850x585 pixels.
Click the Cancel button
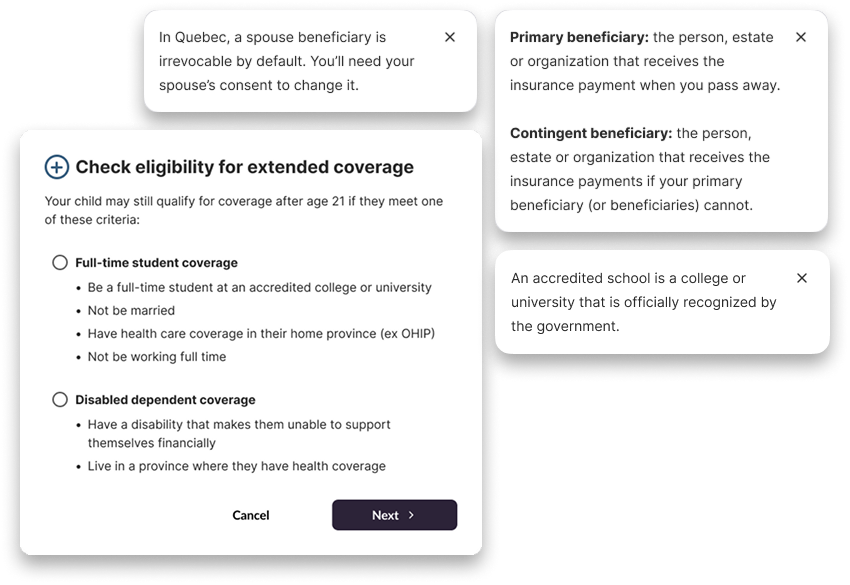click(x=250, y=515)
